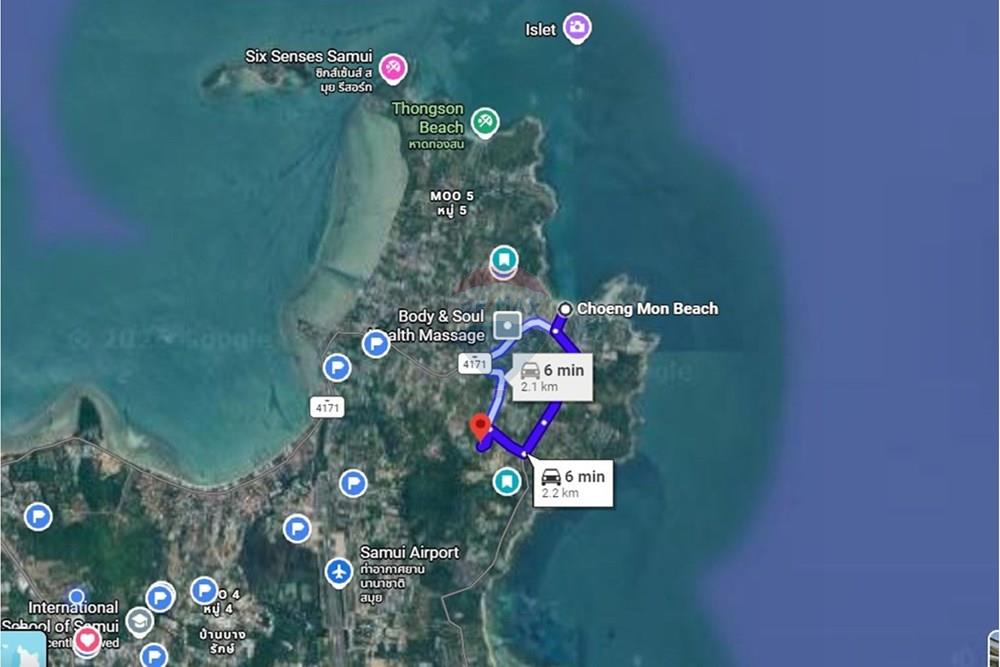
Task: Click the Choeng Mon Beach text label
Action: click(648, 309)
